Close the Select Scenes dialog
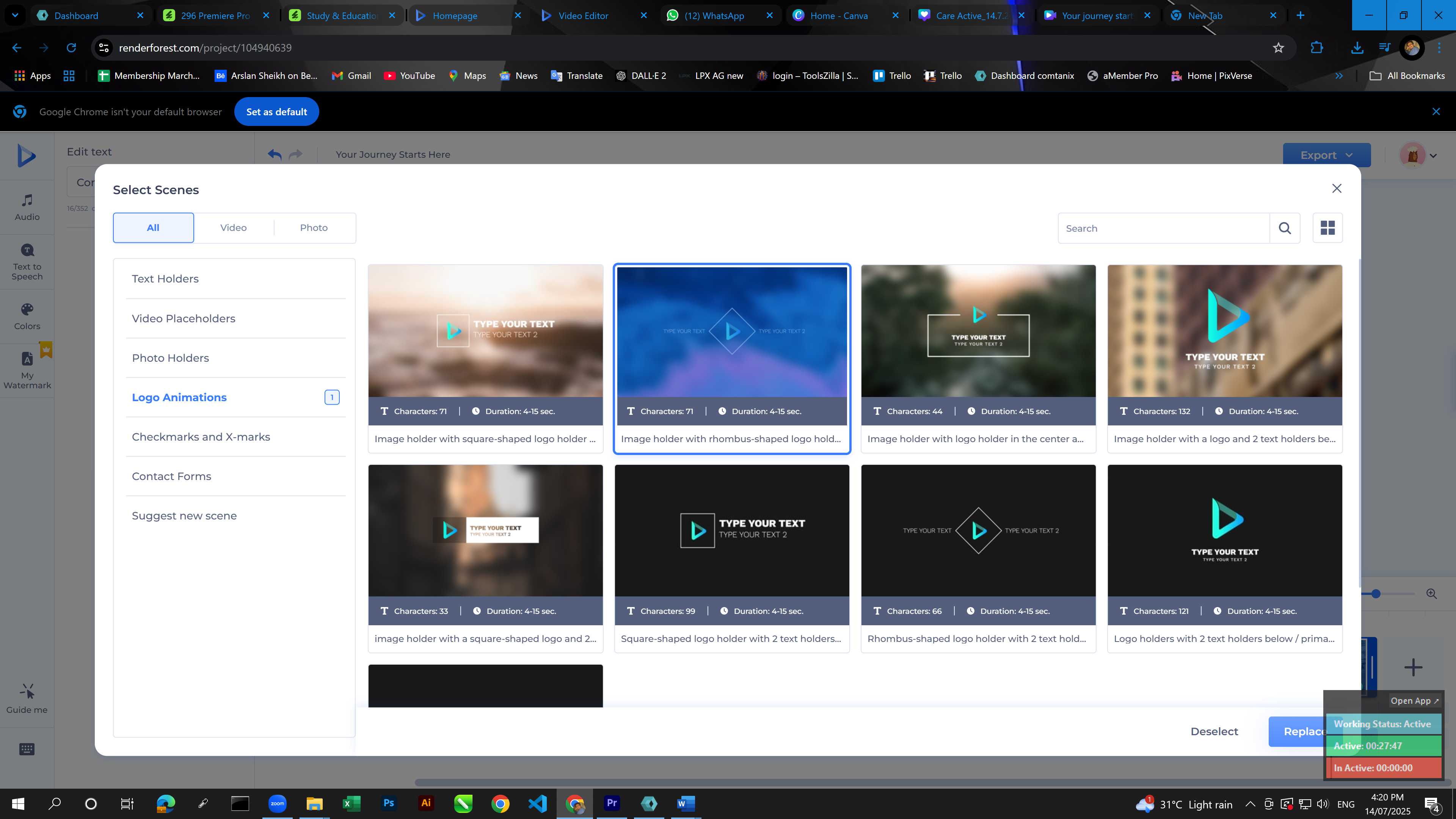This screenshot has width=1456, height=819. click(x=1337, y=188)
